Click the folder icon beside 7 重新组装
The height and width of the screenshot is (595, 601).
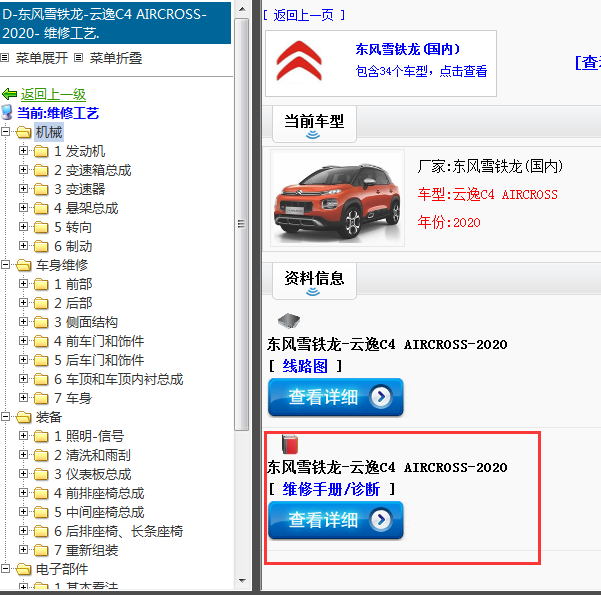tap(41, 551)
